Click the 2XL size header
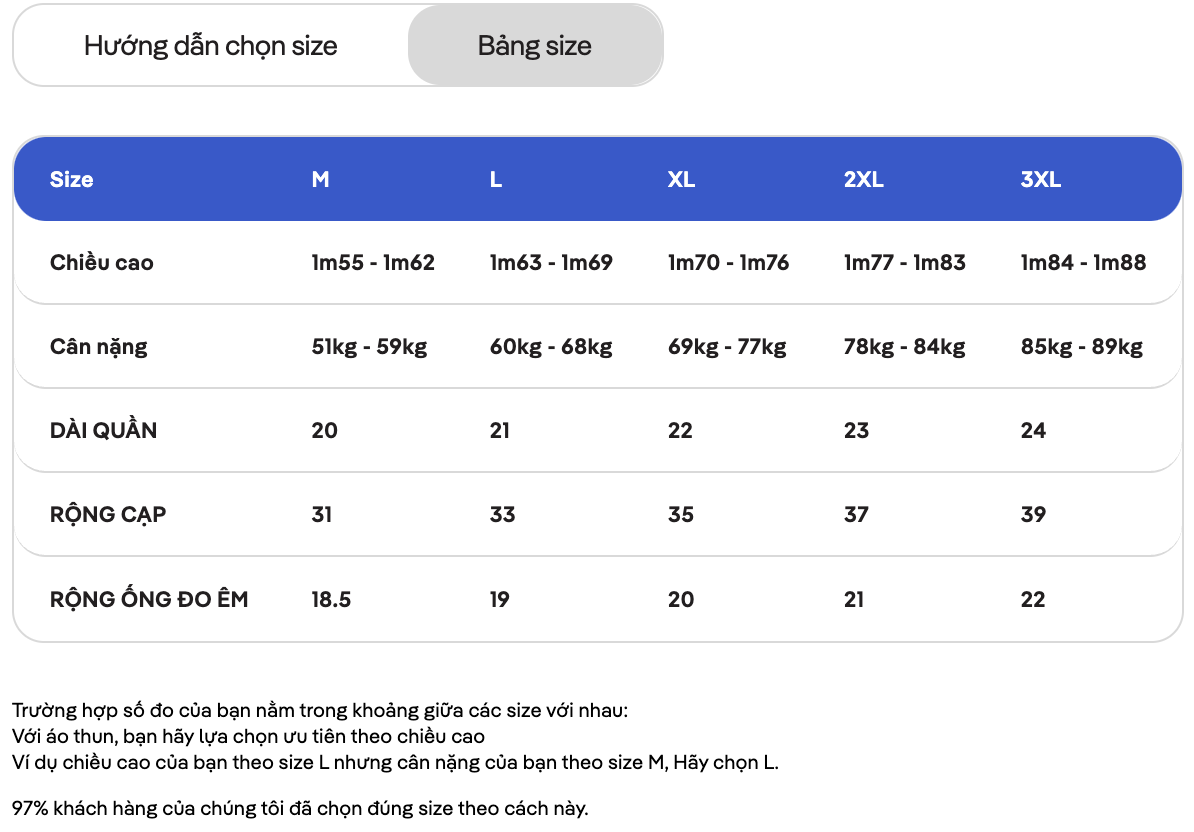Screen dimensions: 1194x832 (864, 180)
